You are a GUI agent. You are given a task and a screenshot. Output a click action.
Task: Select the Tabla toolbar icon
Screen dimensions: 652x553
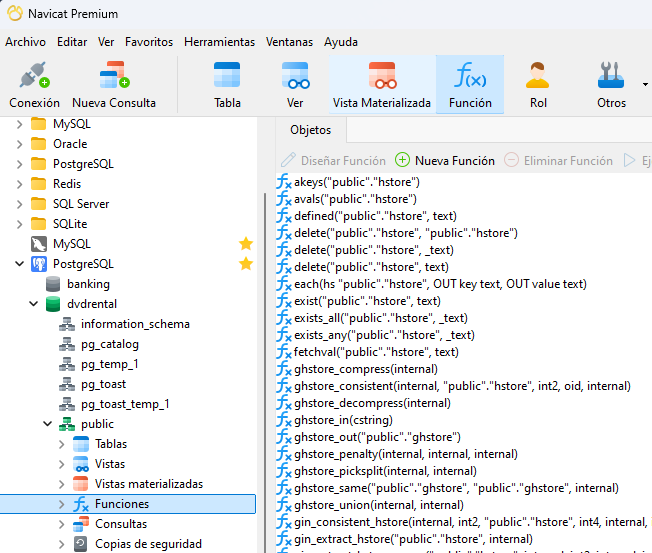[x=227, y=75]
